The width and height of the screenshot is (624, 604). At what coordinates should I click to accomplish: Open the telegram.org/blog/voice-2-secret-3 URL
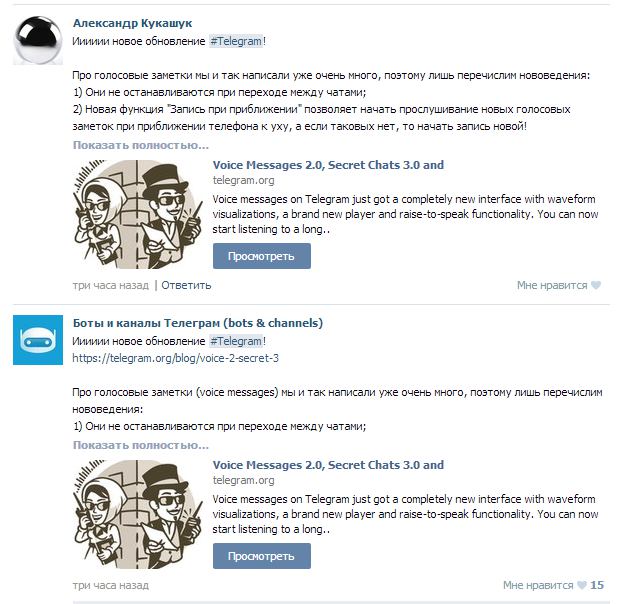pos(176,358)
